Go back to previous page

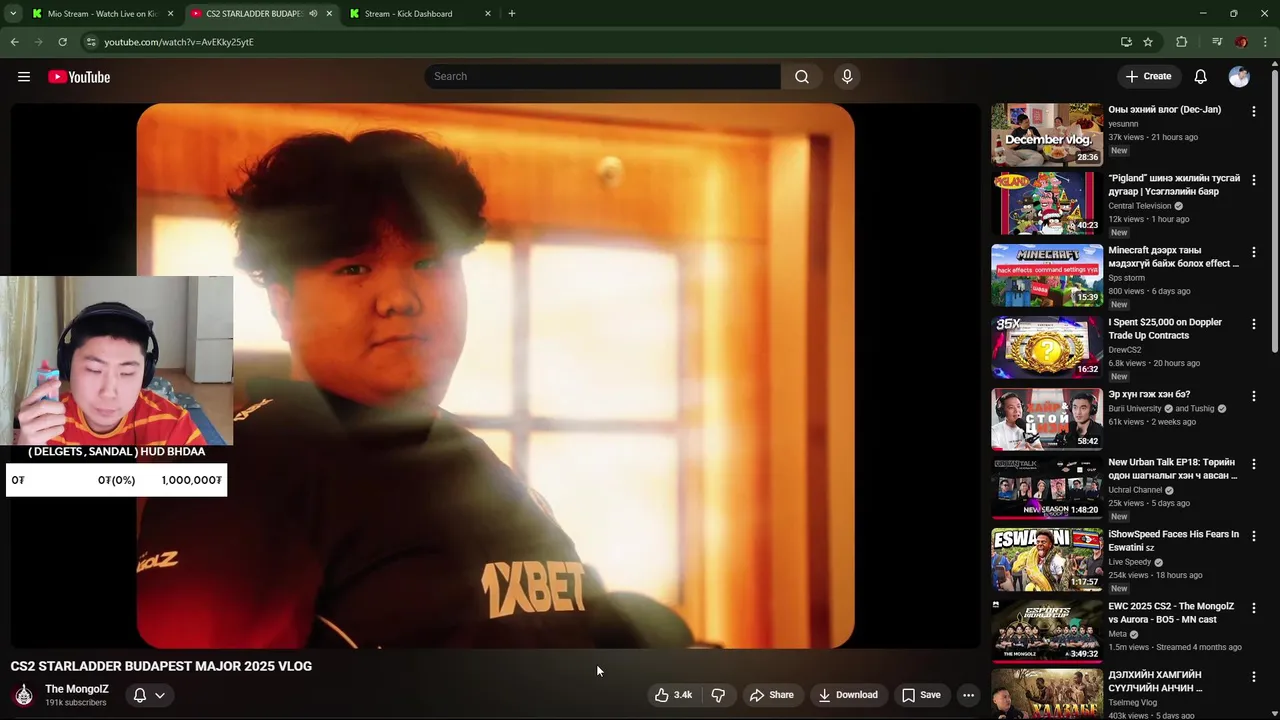(14, 42)
